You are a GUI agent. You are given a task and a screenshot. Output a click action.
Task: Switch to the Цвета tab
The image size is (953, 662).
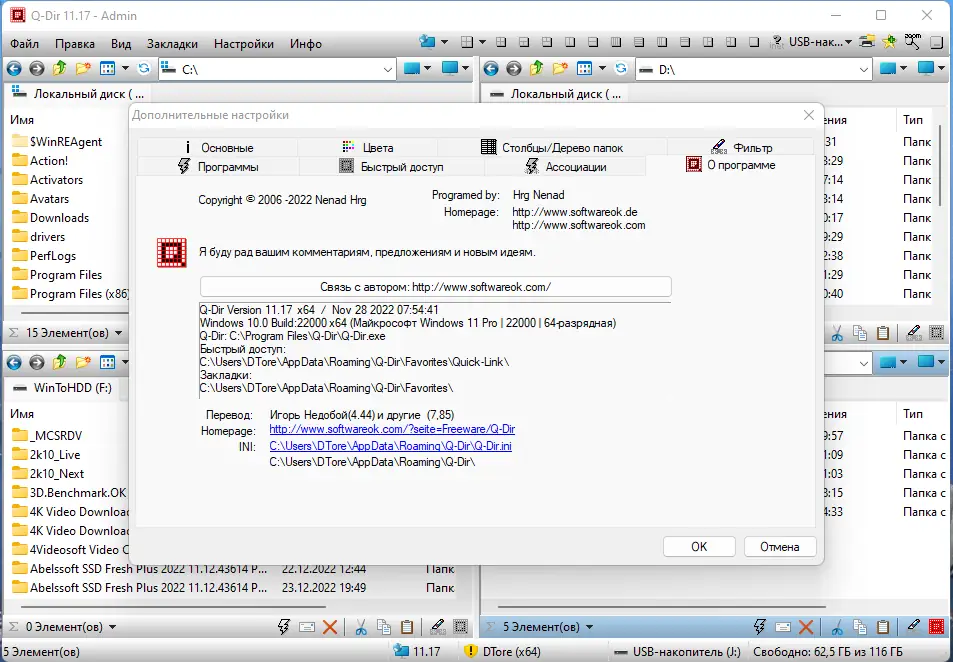(x=367, y=147)
